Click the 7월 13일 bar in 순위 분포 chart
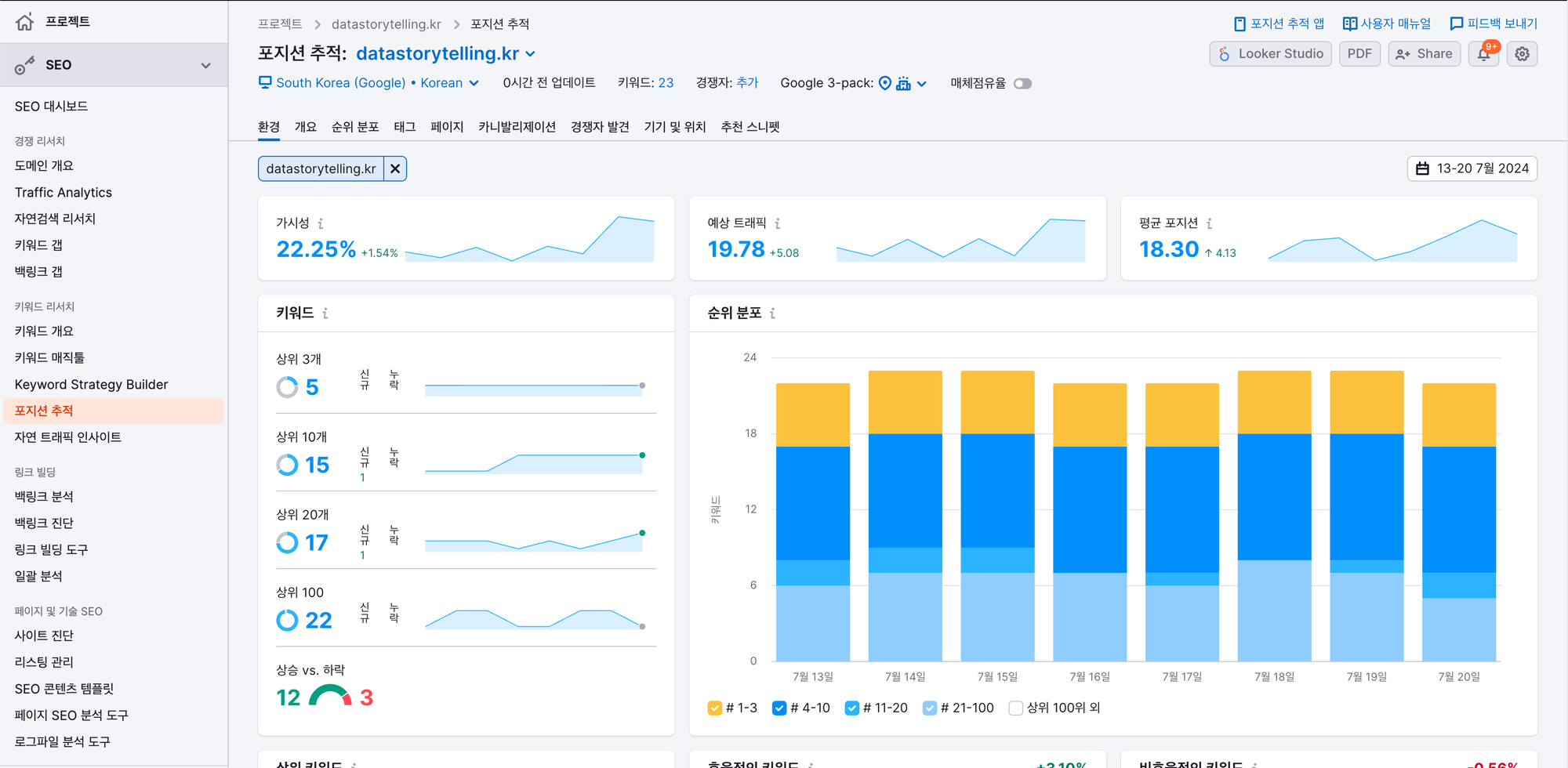This screenshot has height=768, width=1568. 813,522
